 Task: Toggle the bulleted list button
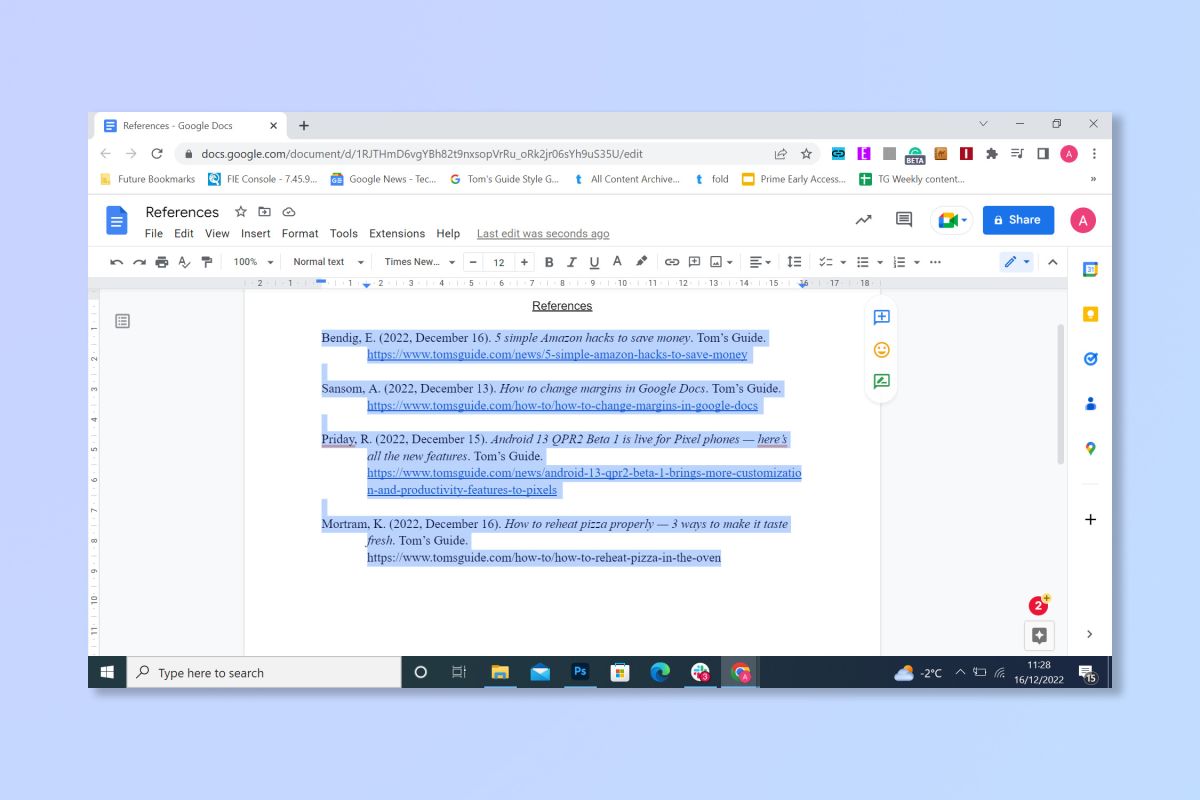pos(863,262)
